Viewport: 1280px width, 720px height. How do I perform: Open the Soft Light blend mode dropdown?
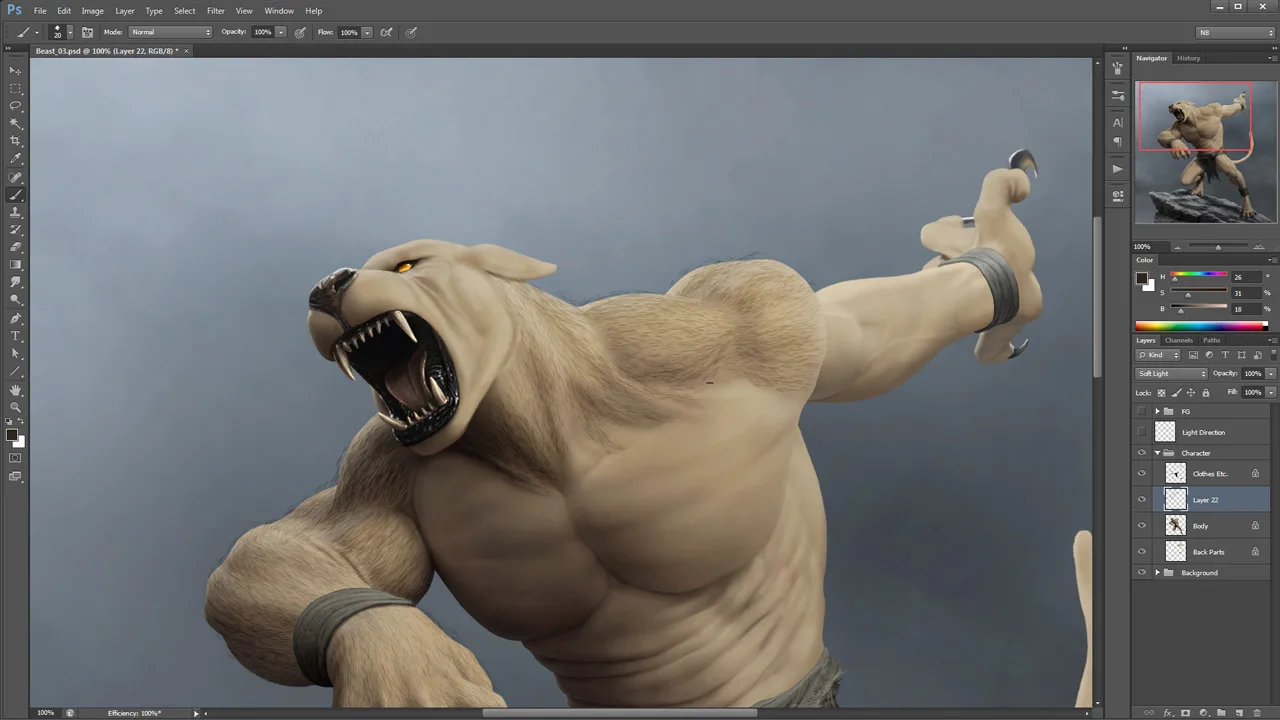[1170, 373]
